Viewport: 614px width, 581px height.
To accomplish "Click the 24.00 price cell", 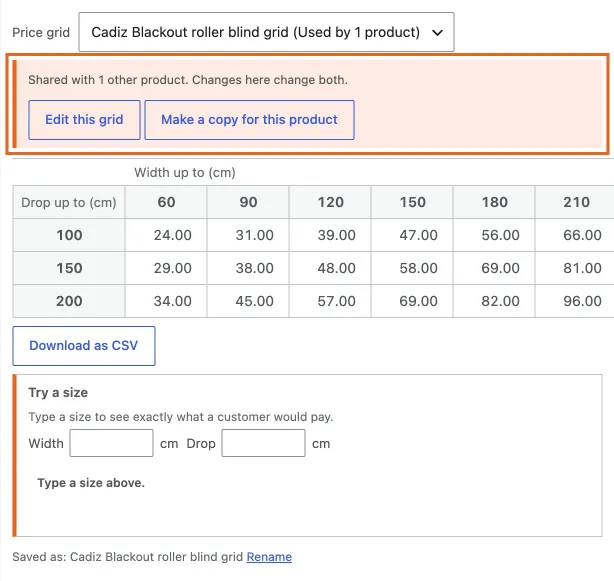I will pyautogui.click(x=166, y=235).
